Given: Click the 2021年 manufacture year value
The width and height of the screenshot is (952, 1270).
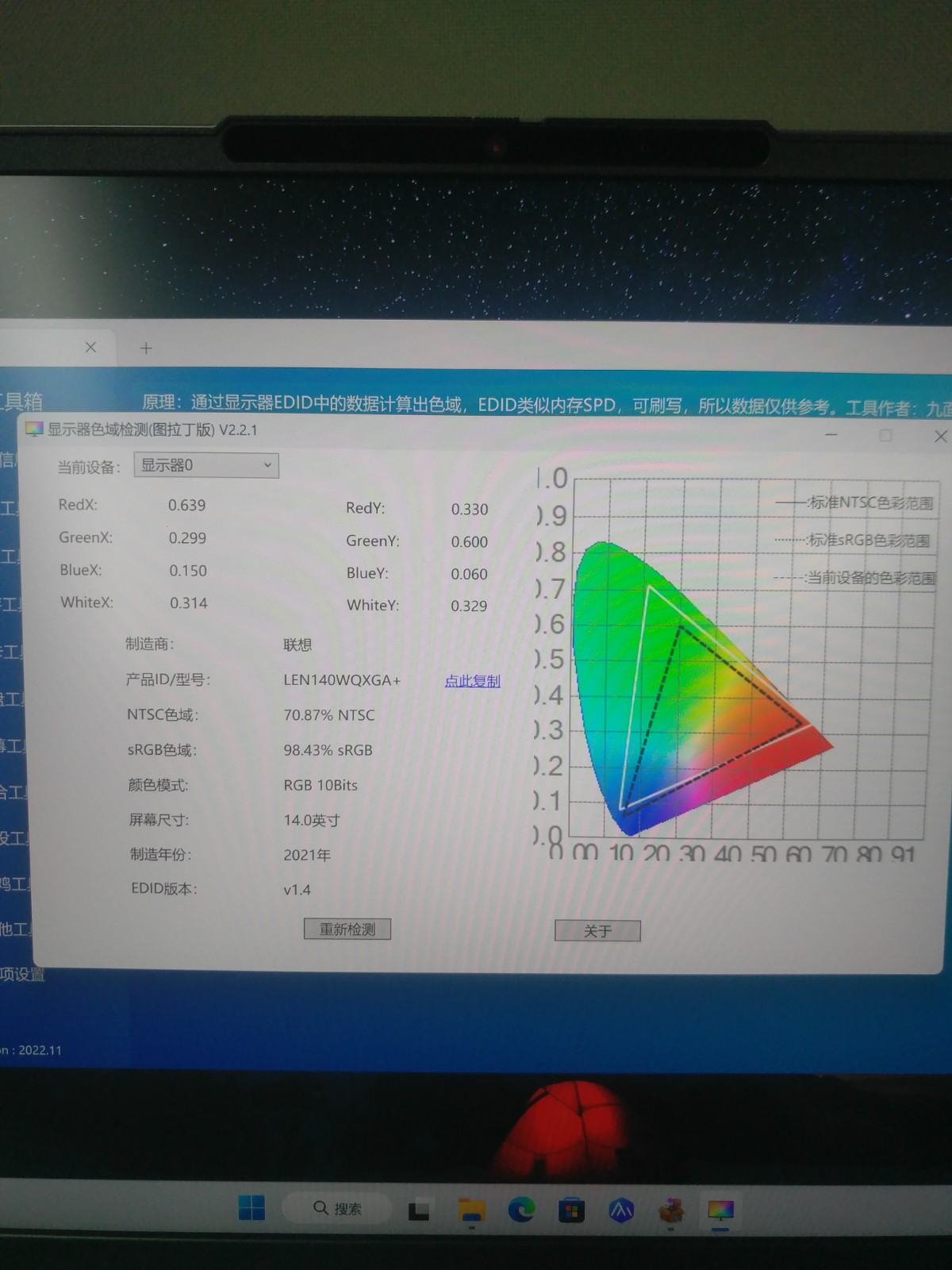Looking at the screenshot, I should click(x=307, y=855).
